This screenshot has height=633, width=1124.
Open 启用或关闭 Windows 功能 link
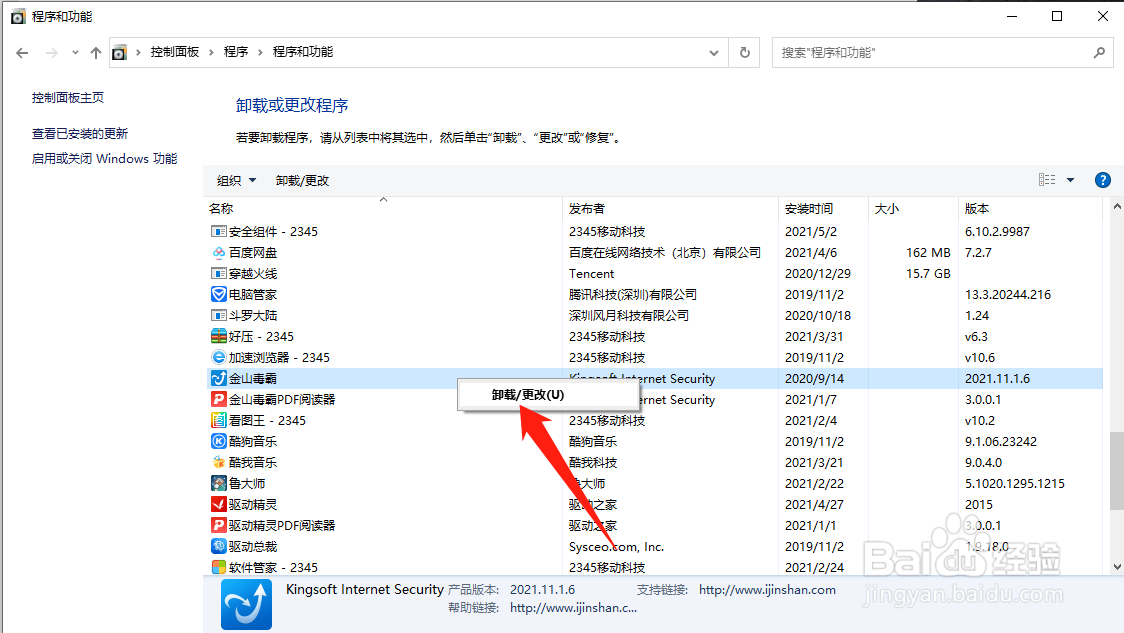coord(105,158)
